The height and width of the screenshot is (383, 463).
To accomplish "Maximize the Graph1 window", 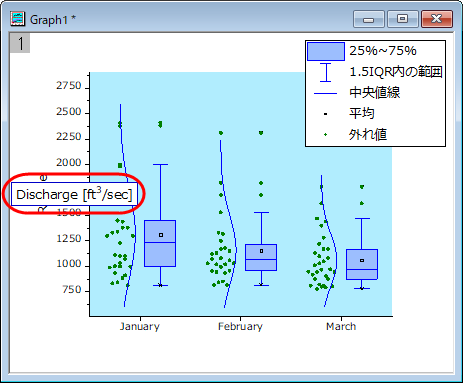I will [x=403, y=19].
